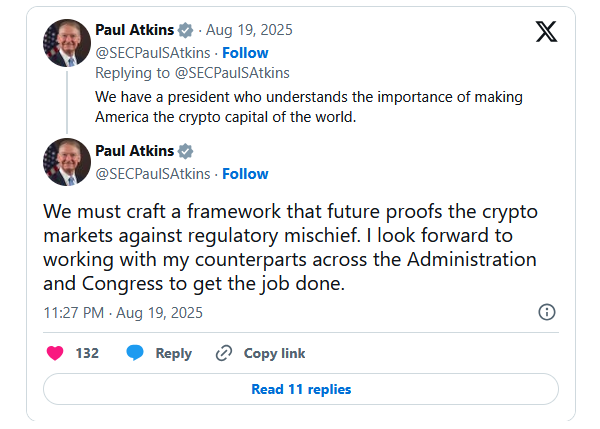This screenshot has height=429, width=600.
Task: Click the Copy link chain icon
Action: click(x=224, y=353)
